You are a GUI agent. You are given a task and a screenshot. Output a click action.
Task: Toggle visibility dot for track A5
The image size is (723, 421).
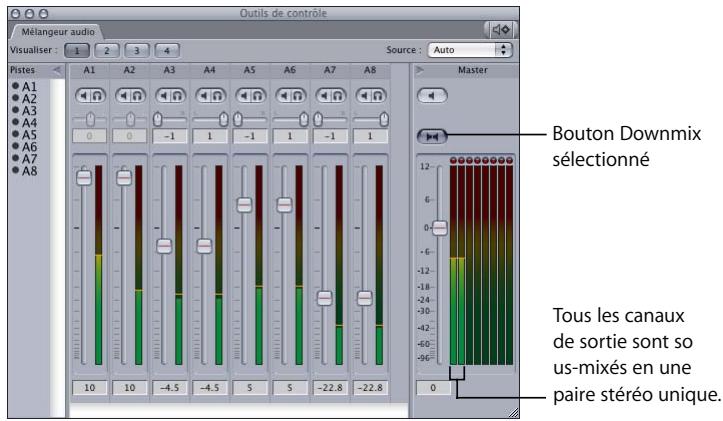point(15,134)
